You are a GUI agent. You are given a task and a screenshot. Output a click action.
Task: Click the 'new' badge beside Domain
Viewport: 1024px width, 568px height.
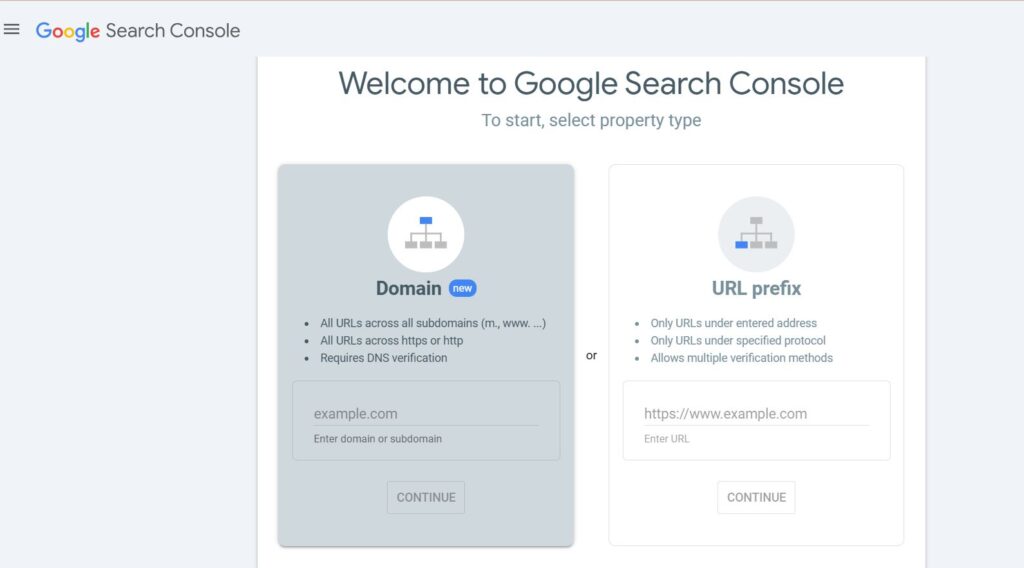click(462, 289)
